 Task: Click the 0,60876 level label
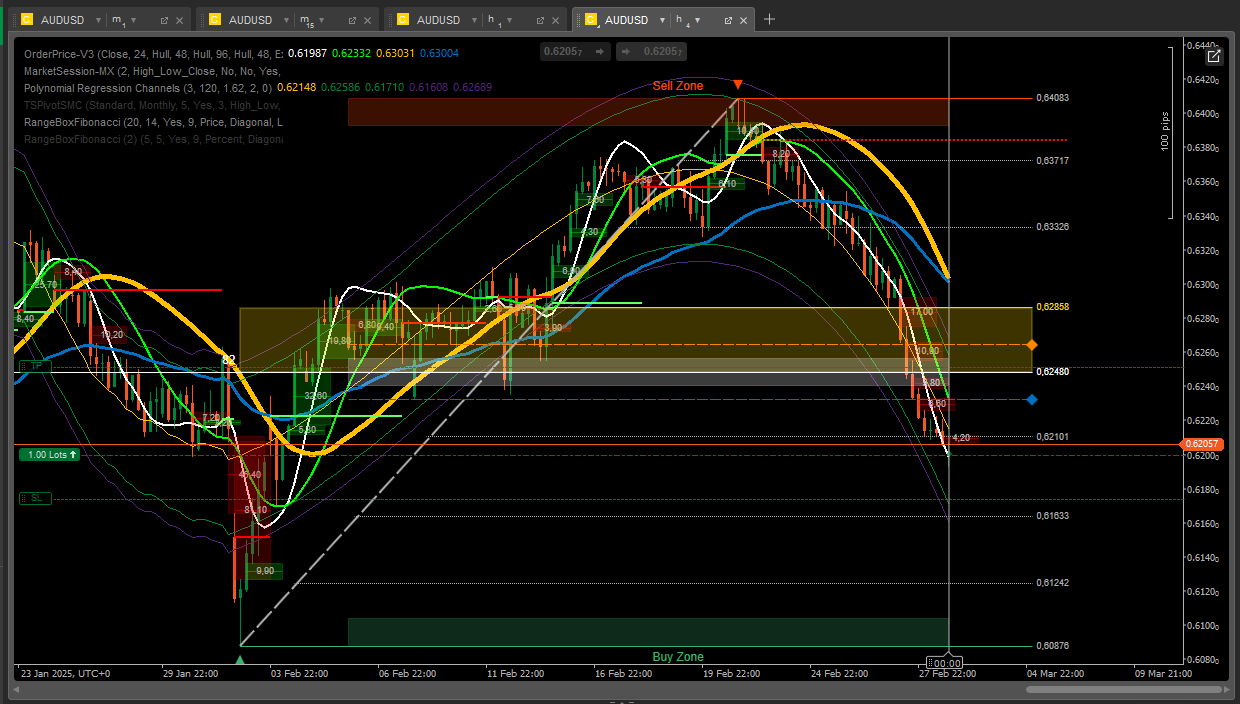coord(1053,646)
